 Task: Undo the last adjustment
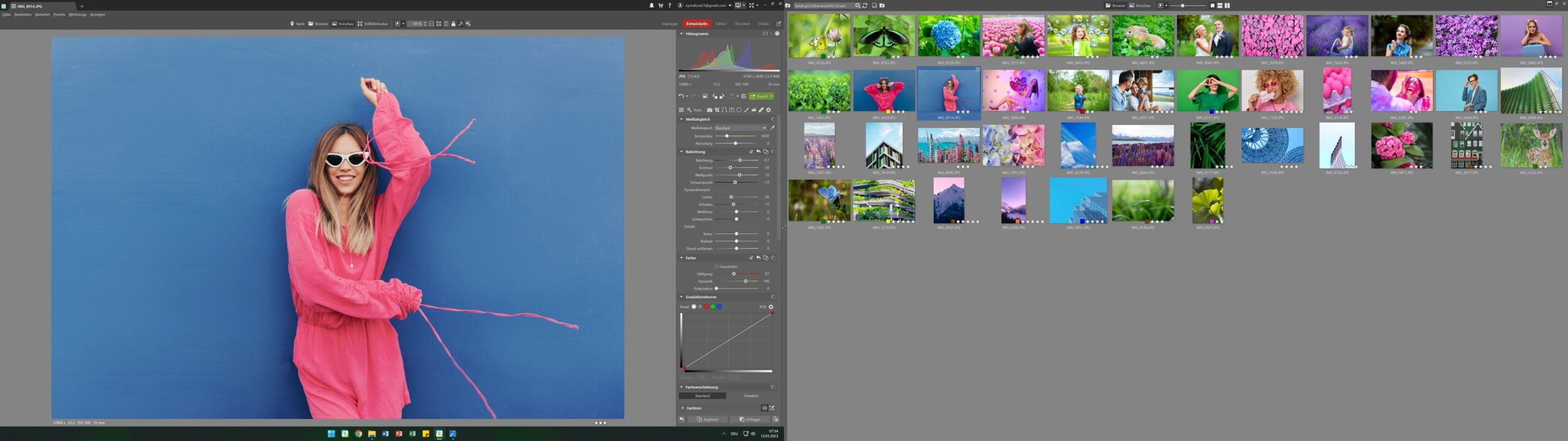coord(680,96)
